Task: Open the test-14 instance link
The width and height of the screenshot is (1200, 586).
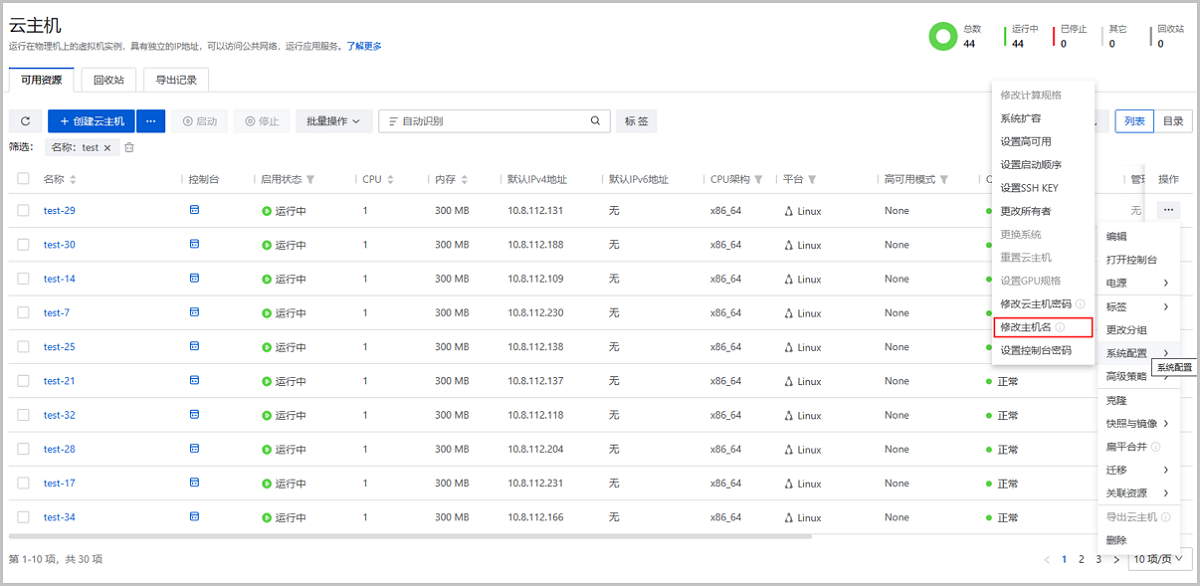Action: [x=59, y=279]
